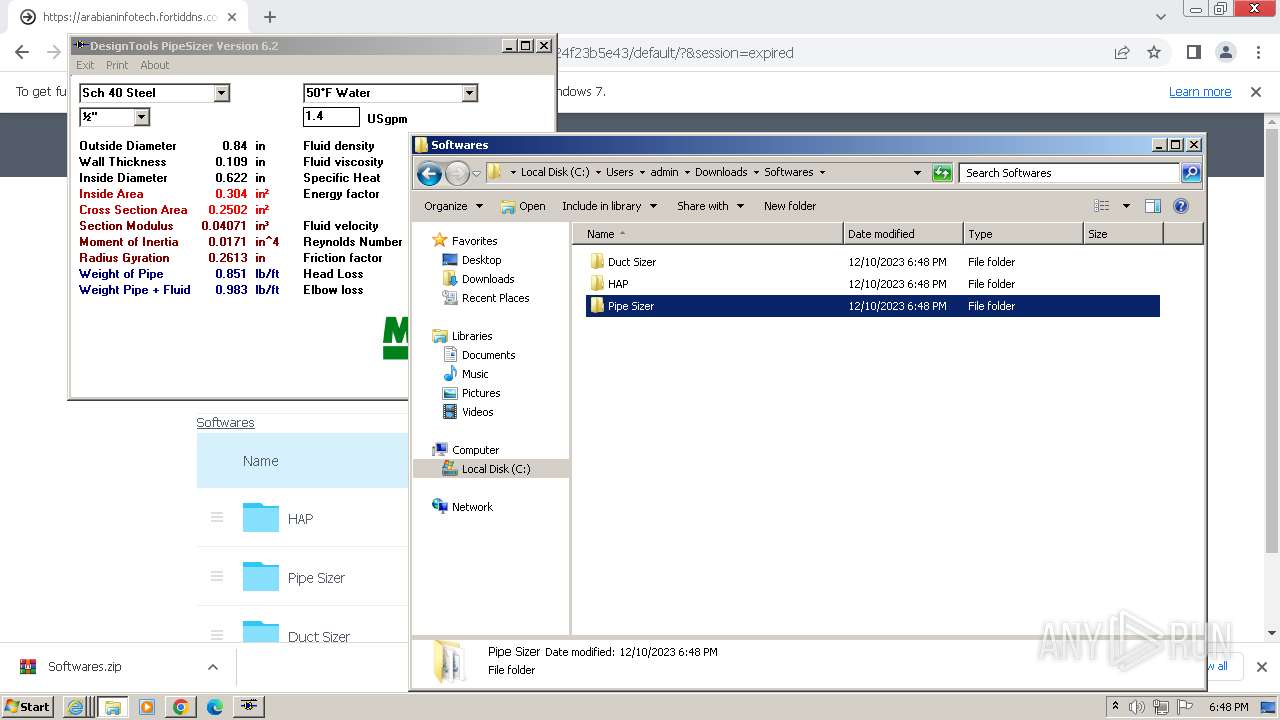
Task: Click the Windows Start button
Action: point(28,707)
